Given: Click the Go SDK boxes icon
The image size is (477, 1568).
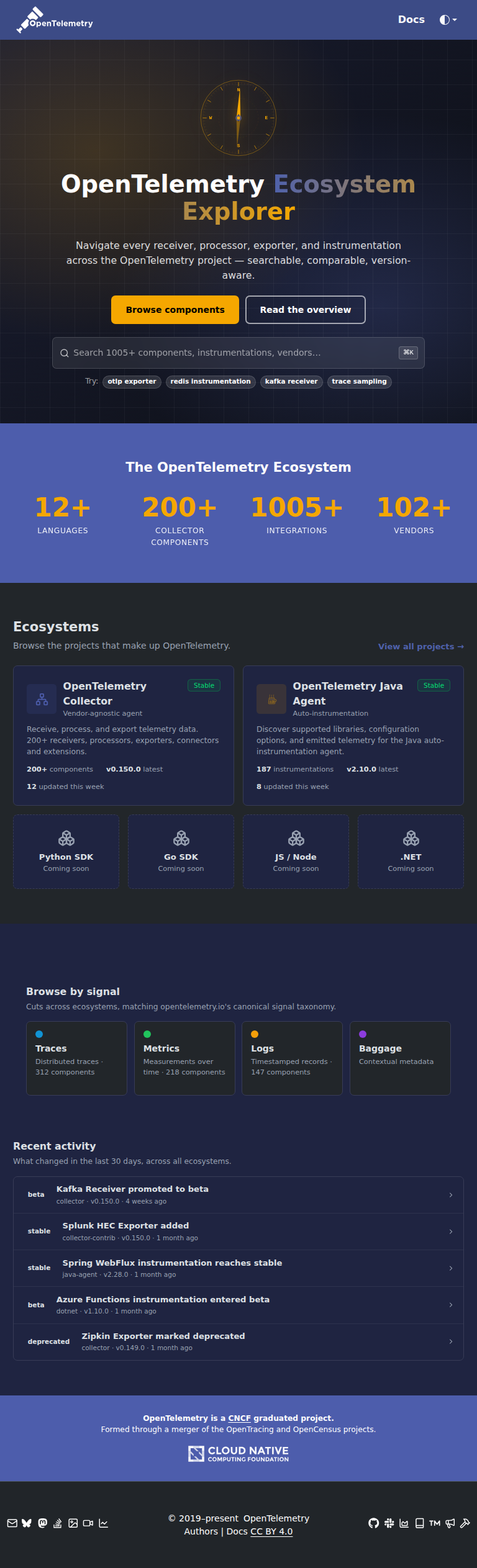Looking at the screenshot, I should 181,839.
